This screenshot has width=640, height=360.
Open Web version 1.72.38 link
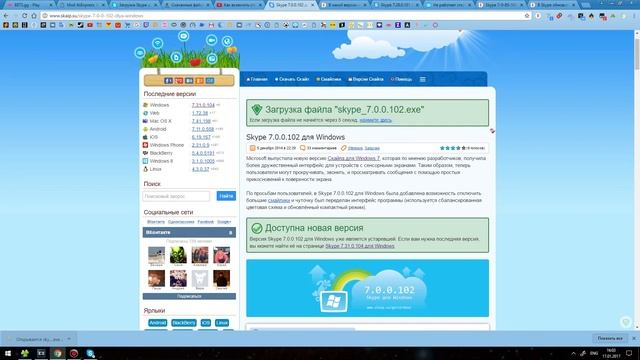coord(200,113)
